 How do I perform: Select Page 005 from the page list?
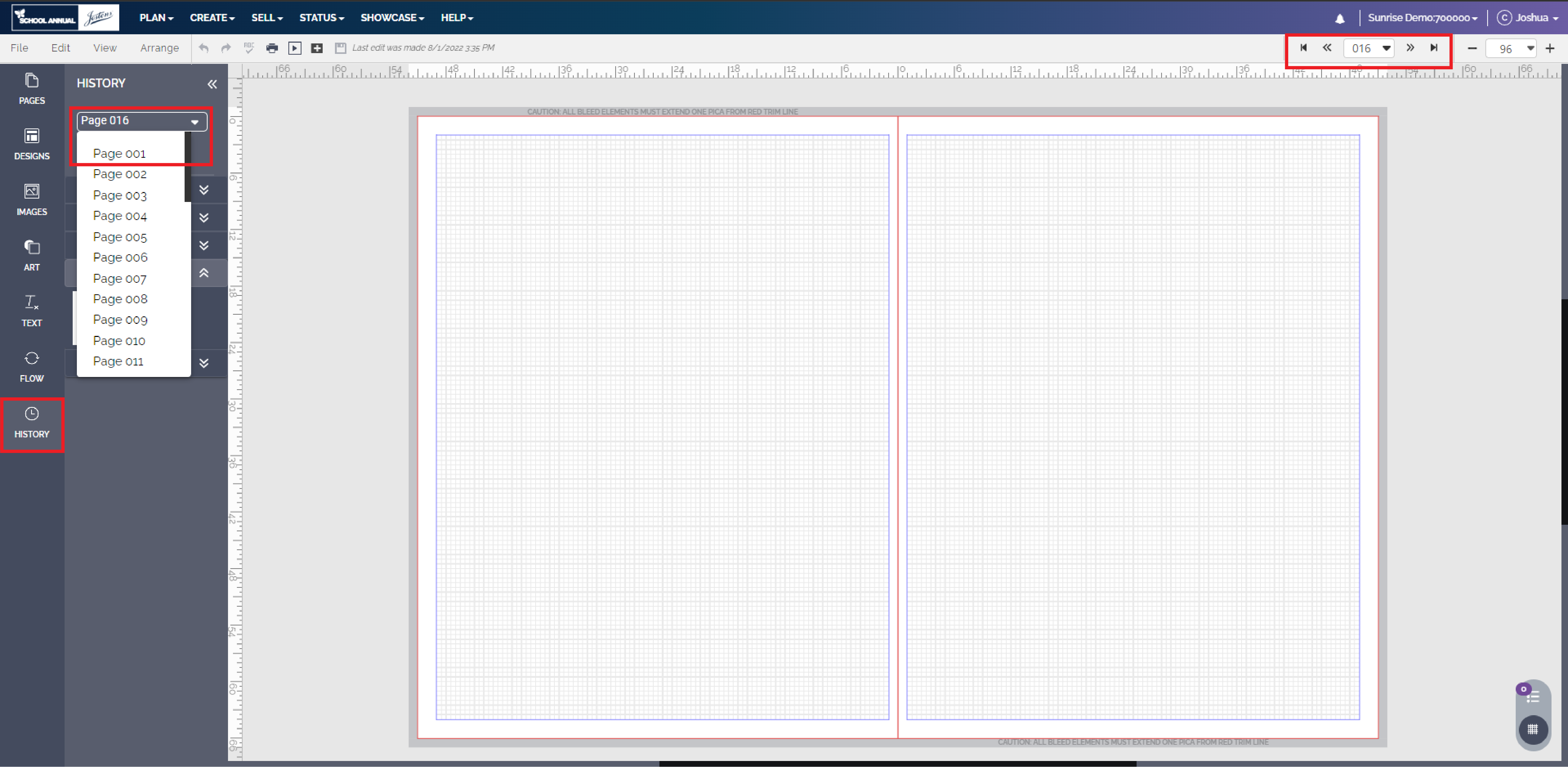click(x=120, y=237)
